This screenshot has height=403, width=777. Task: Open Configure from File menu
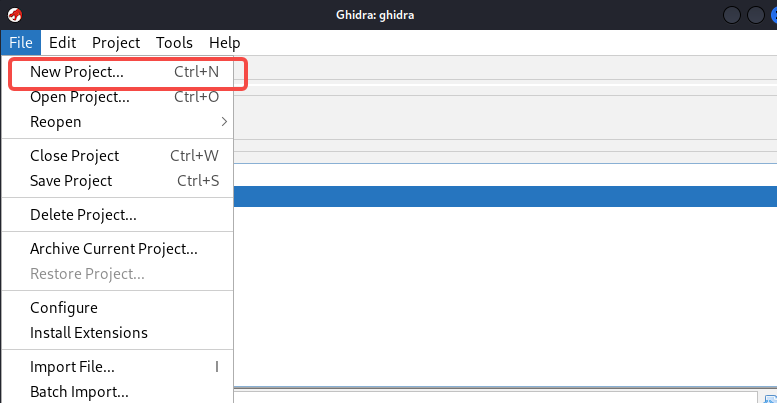click(x=117, y=308)
